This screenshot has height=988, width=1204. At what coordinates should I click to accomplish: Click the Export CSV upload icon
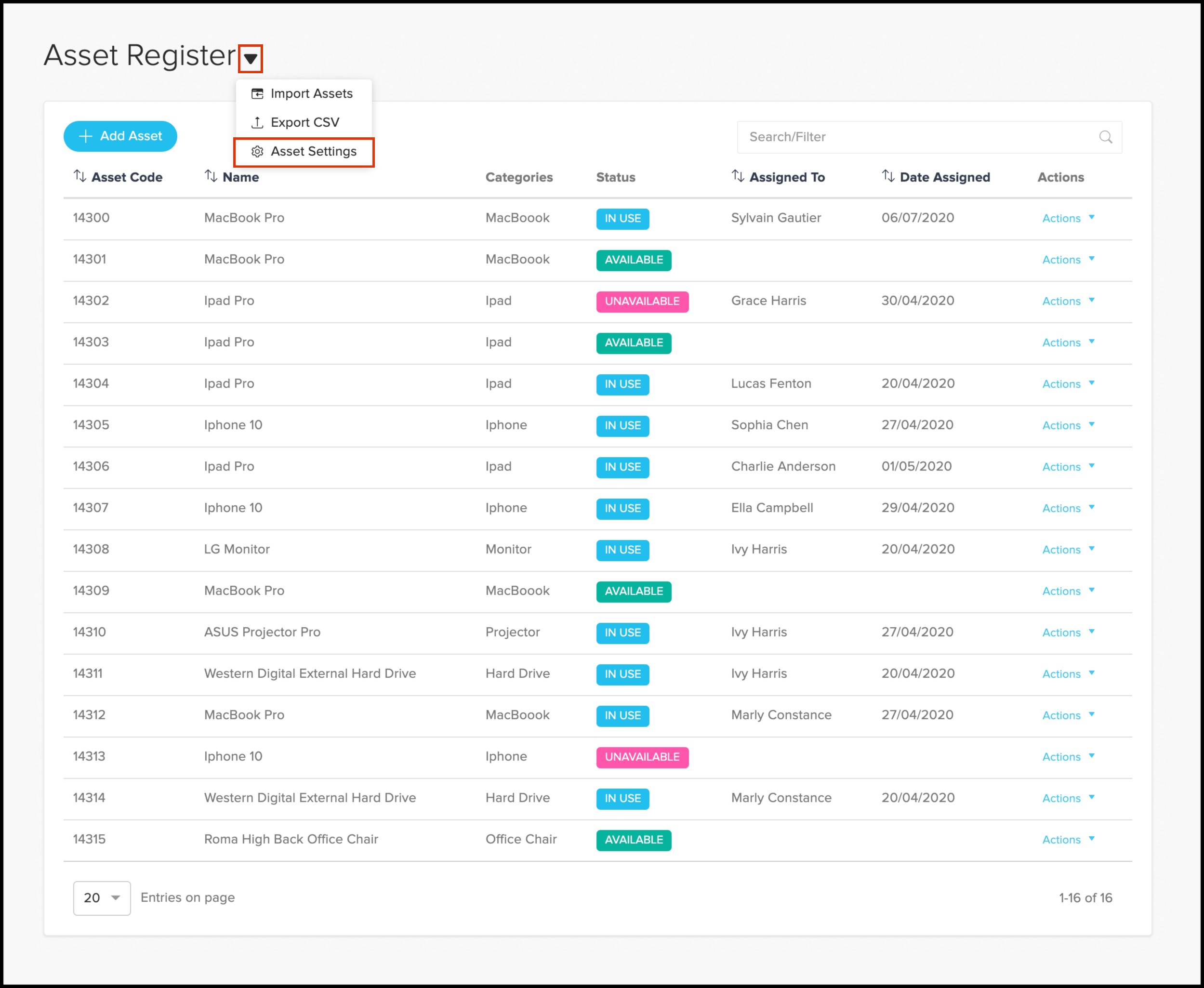click(x=257, y=122)
